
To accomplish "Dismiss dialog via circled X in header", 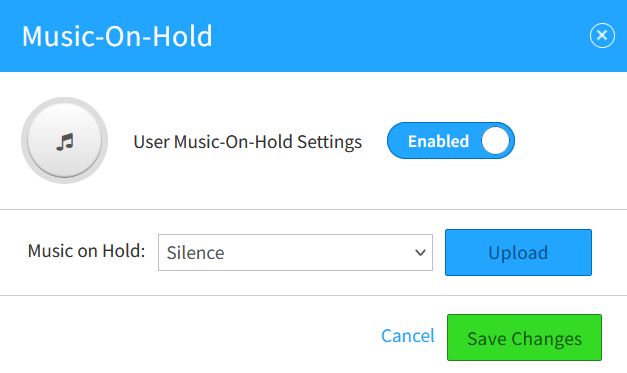I will click(602, 36).
